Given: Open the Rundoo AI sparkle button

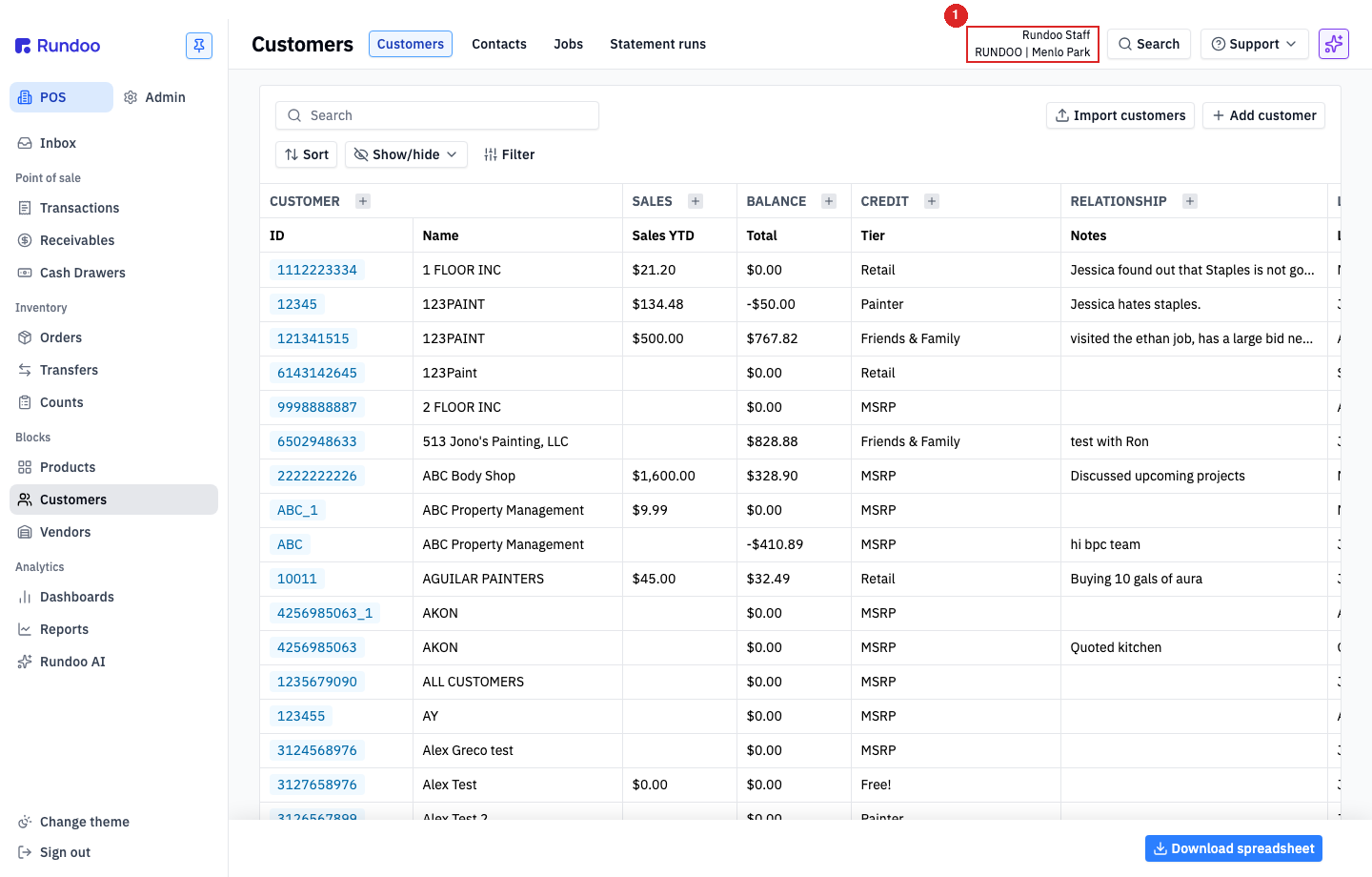Looking at the screenshot, I should pos(1334,44).
